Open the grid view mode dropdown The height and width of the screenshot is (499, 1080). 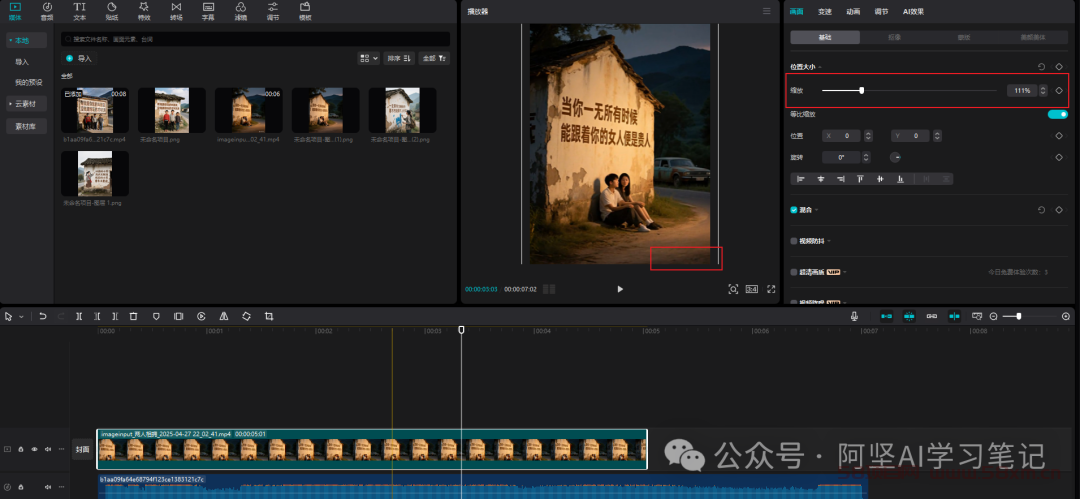(x=368, y=58)
